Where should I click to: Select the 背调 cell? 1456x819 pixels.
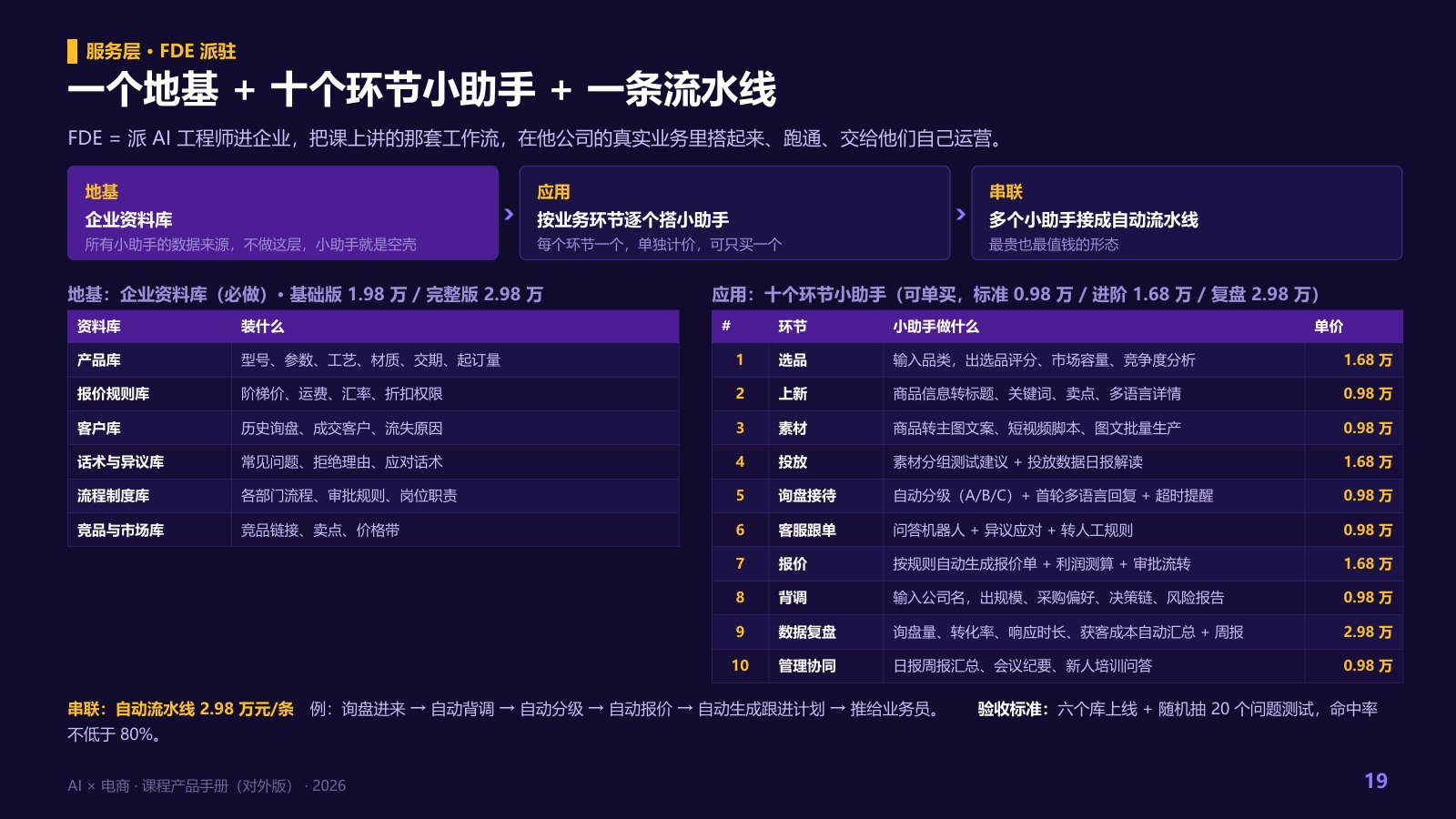pyautogui.click(x=825, y=598)
